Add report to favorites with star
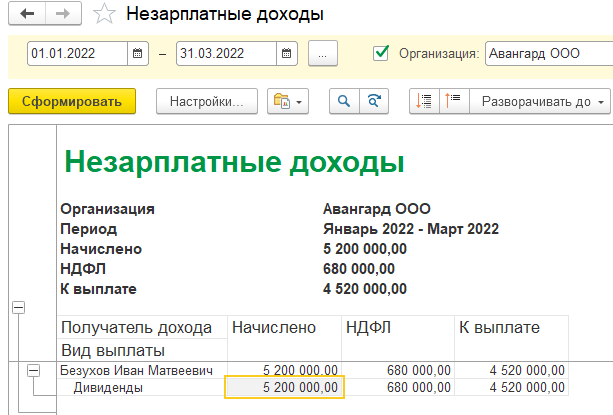 pos(103,15)
